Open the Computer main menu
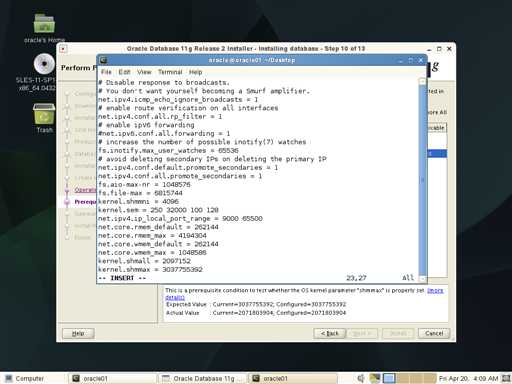The height and width of the screenshot is (384, 512). coord(25,378)
